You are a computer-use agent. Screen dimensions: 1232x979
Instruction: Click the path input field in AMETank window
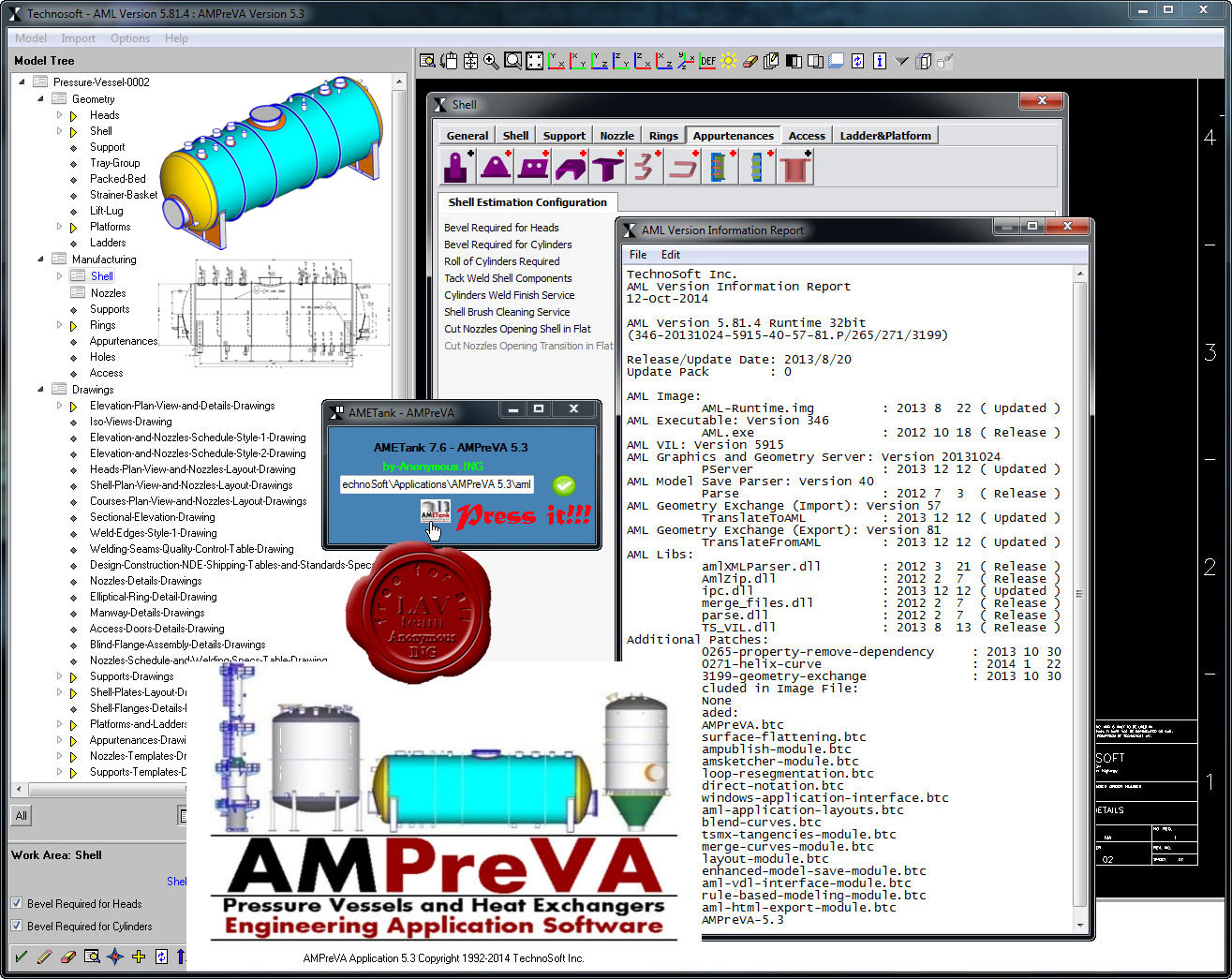[437, 484]
